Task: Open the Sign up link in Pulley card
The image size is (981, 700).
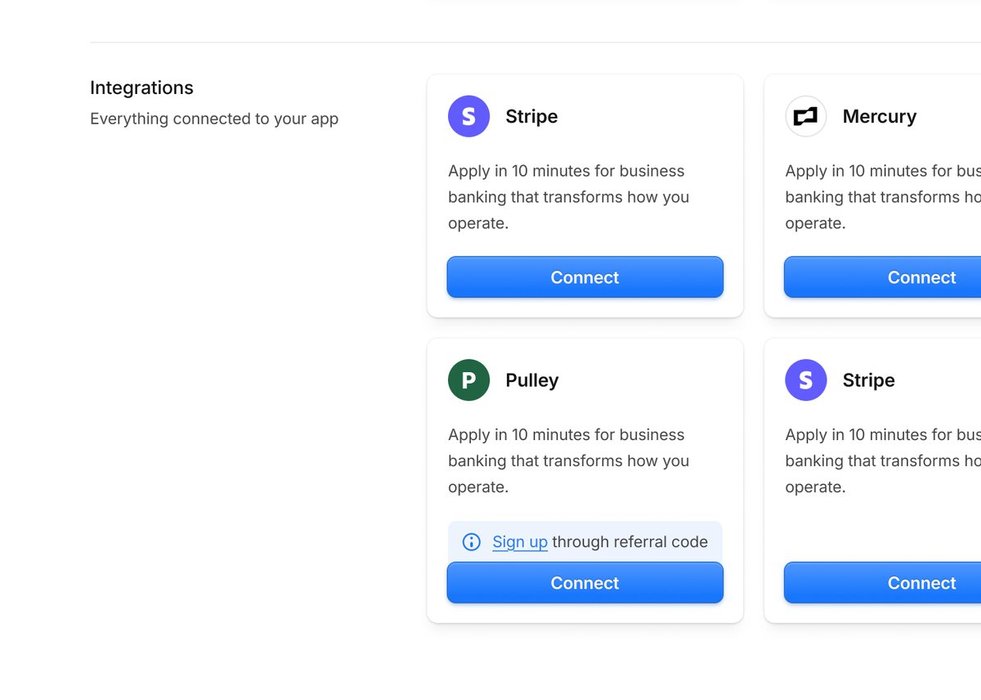Action: tap(520, 542)
